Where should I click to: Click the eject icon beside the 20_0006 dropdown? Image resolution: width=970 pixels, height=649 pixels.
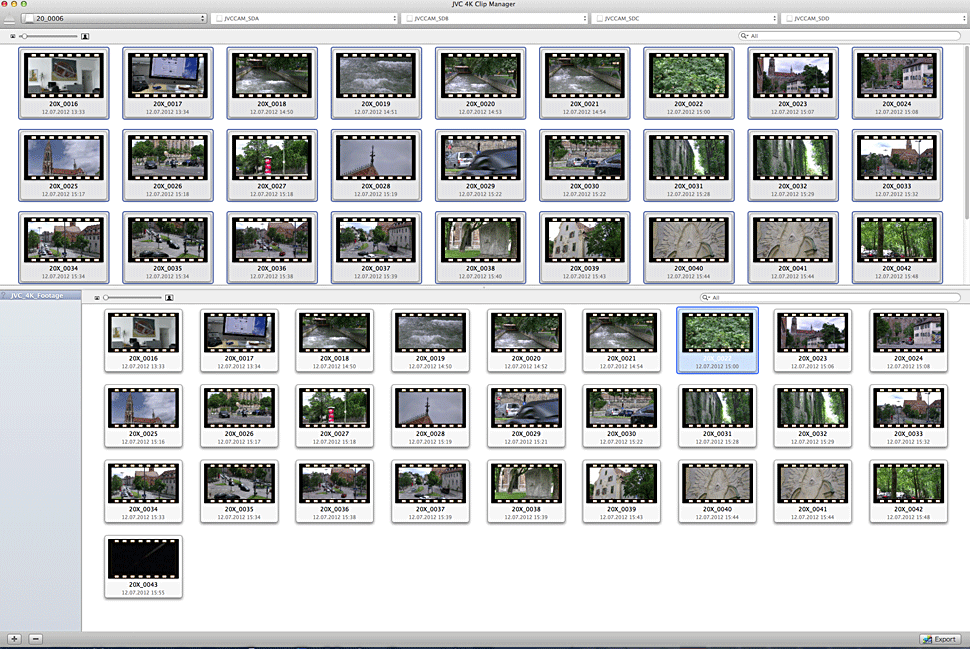11,18
